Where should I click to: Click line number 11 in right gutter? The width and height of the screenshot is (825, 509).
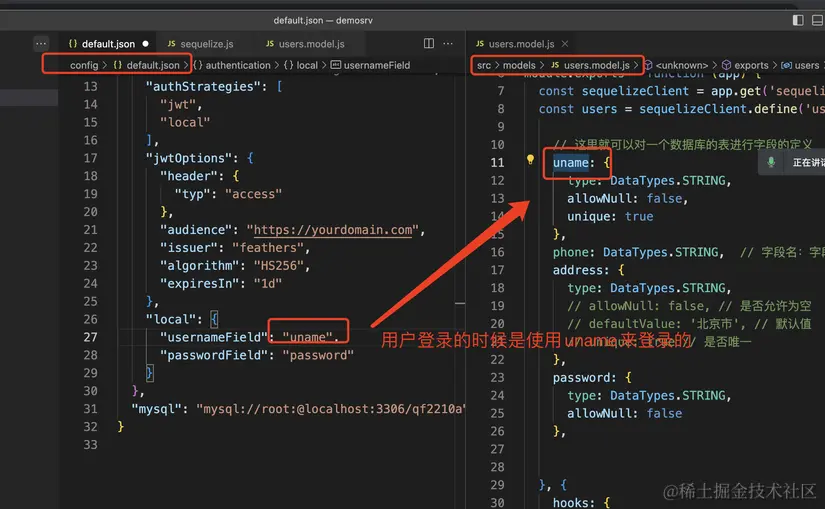(497, 163)
